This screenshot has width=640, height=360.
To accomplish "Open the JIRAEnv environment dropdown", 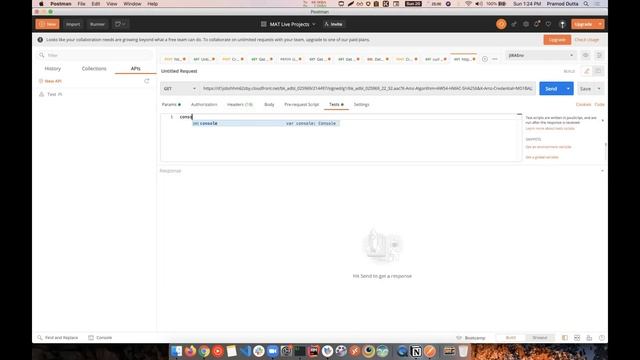I will click(541, 55).
